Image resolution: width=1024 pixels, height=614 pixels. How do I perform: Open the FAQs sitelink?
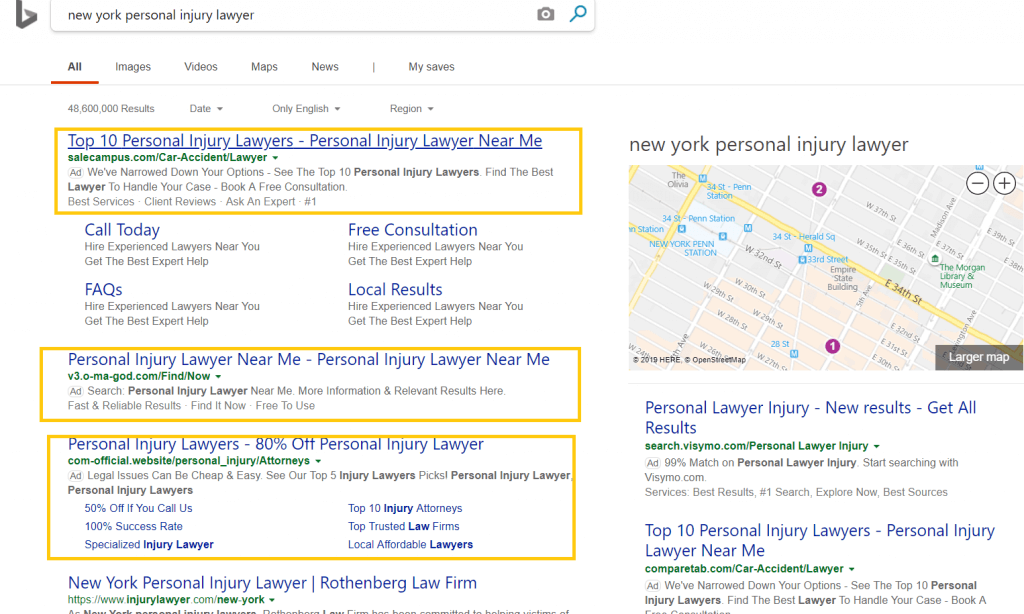coord(103,289)
